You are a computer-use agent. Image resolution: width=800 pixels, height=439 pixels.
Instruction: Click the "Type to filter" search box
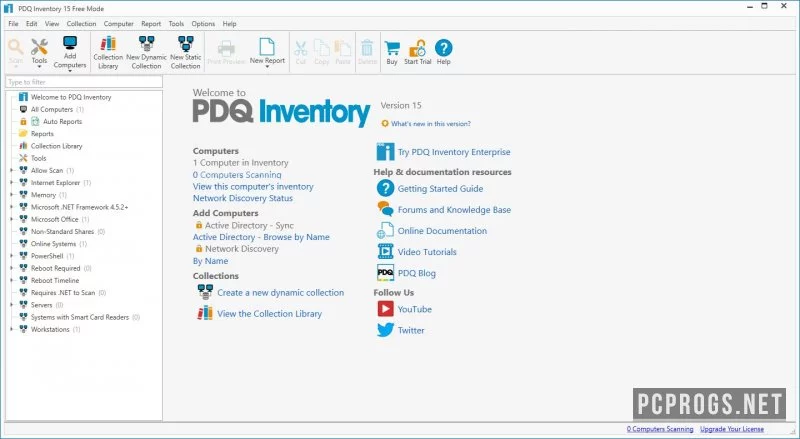click(84, 82)
